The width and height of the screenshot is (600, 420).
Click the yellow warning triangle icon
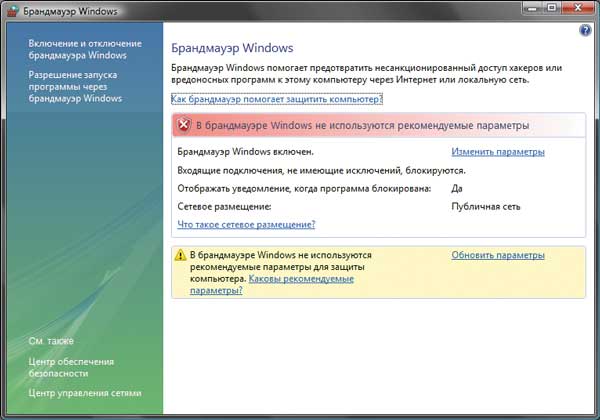(x=181, y=256)
